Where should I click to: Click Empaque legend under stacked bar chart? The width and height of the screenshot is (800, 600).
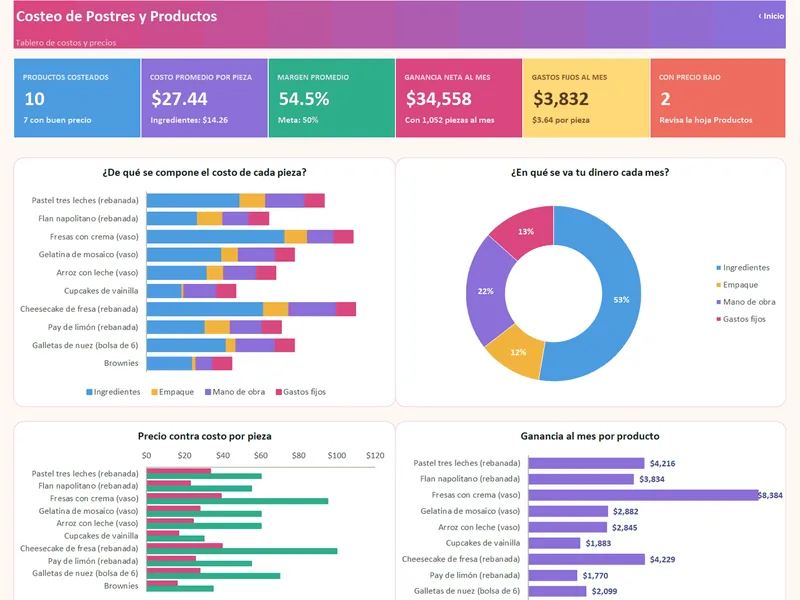pos(172,392)
